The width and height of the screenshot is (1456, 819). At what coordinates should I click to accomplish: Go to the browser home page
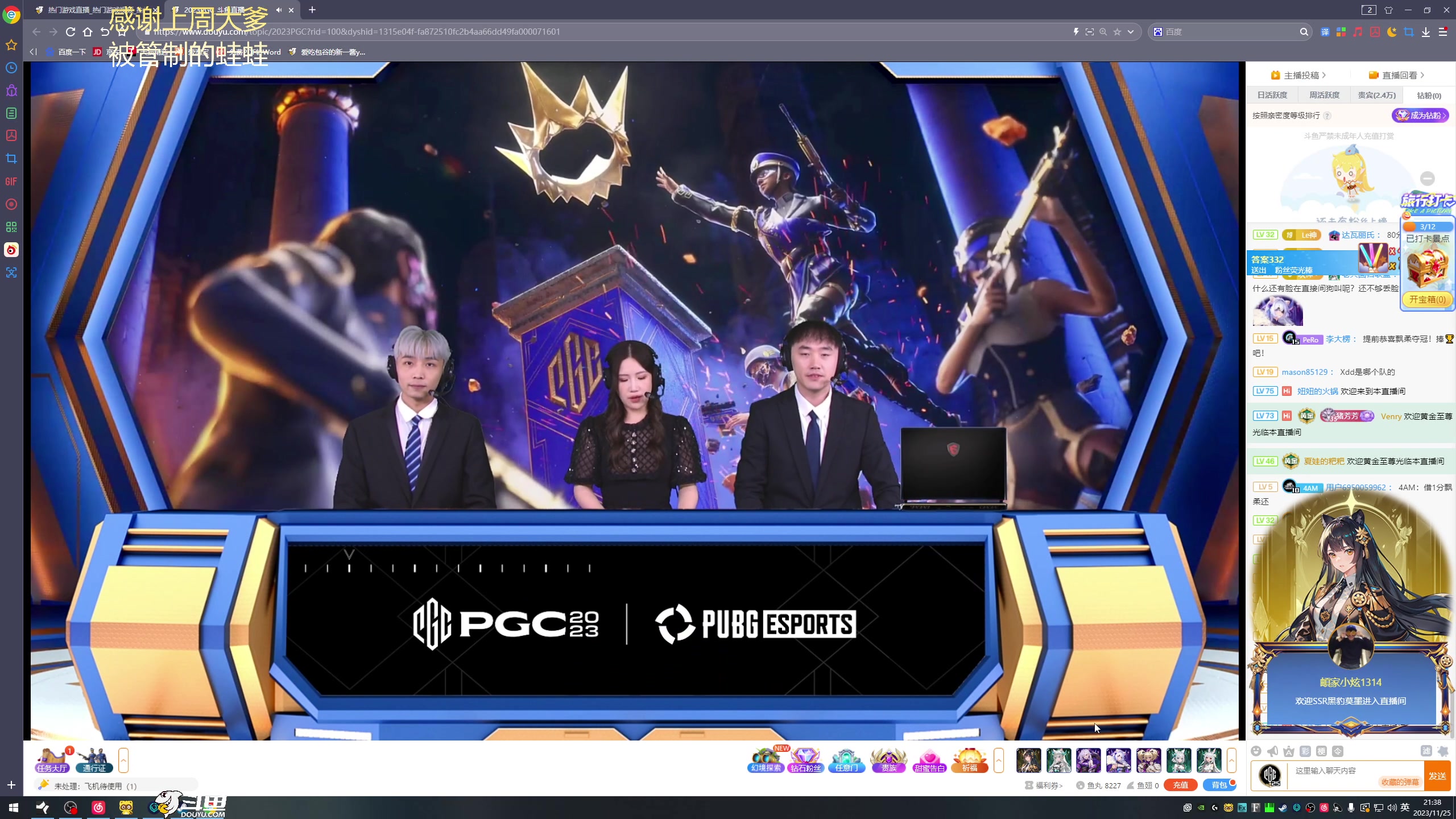click(88, 32)
